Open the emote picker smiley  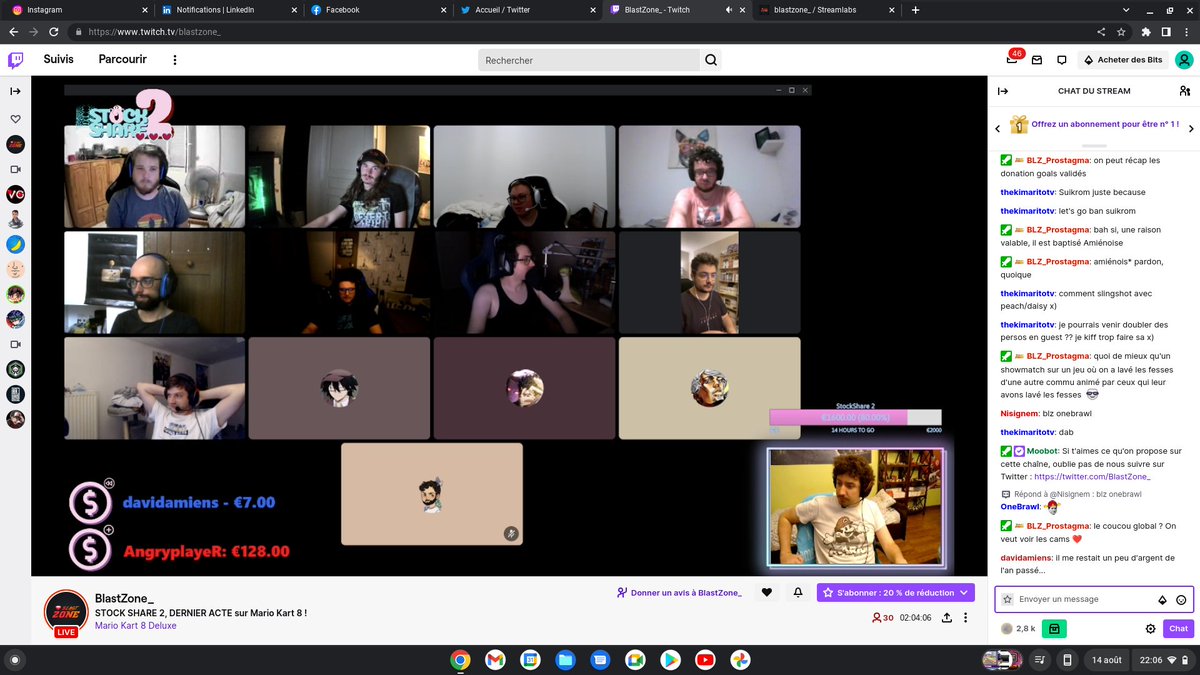click(x=1181, y=600)
